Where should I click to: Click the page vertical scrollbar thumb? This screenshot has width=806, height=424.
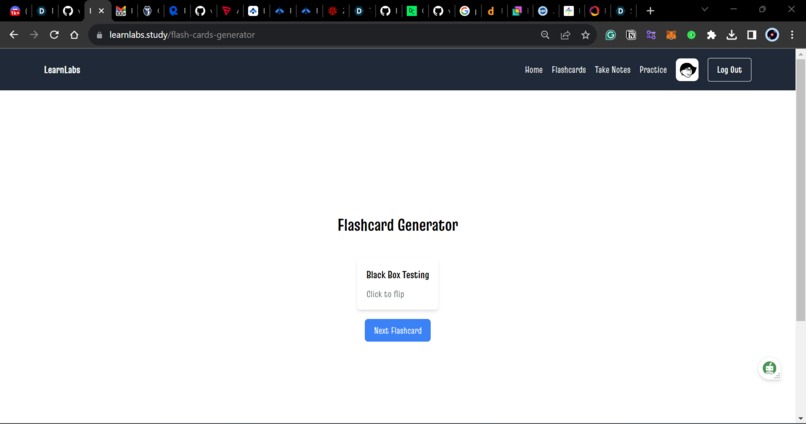pyautogui.click(x=800, y=190)
